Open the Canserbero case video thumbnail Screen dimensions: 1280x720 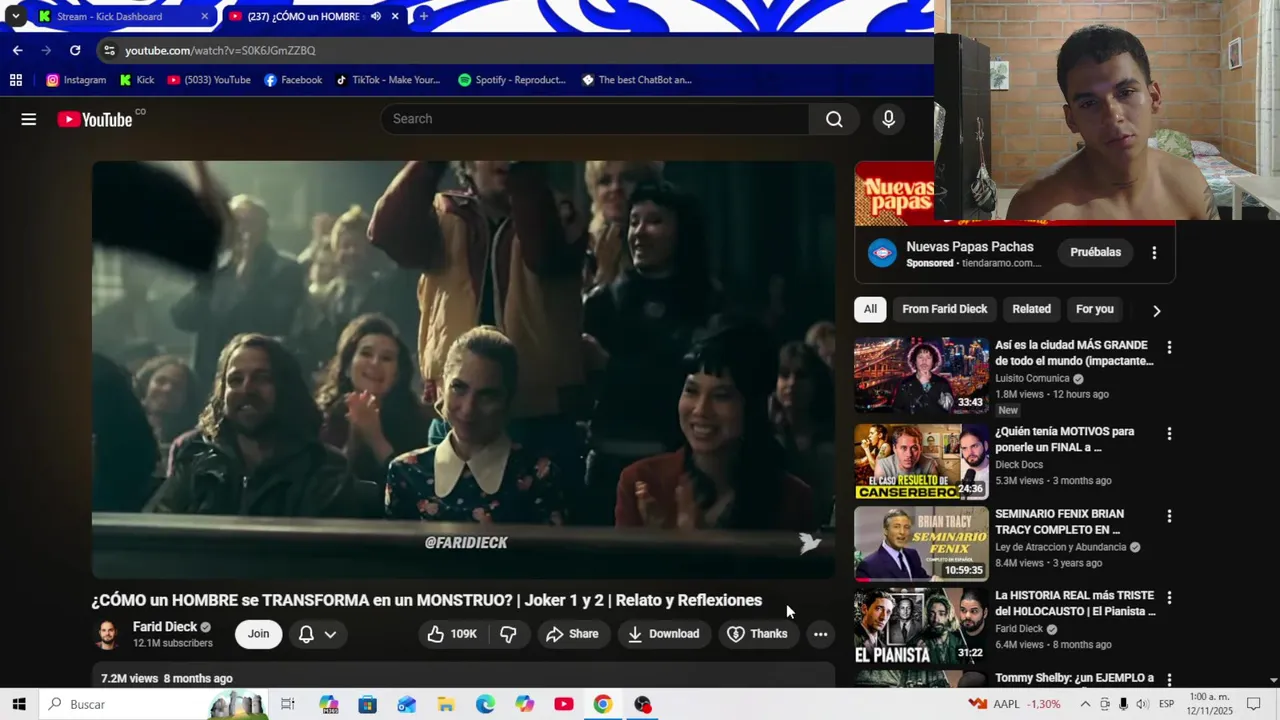(921, 462)
